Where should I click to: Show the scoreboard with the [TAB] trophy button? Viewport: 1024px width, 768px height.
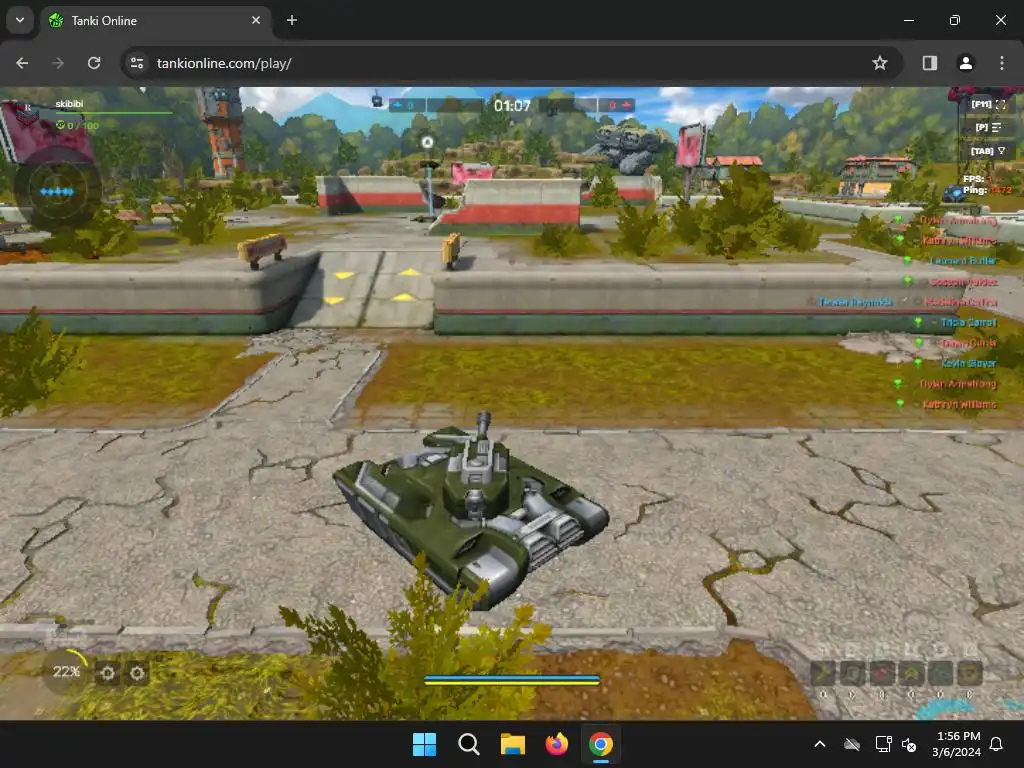pyautogui.click(x=988, y=151)
